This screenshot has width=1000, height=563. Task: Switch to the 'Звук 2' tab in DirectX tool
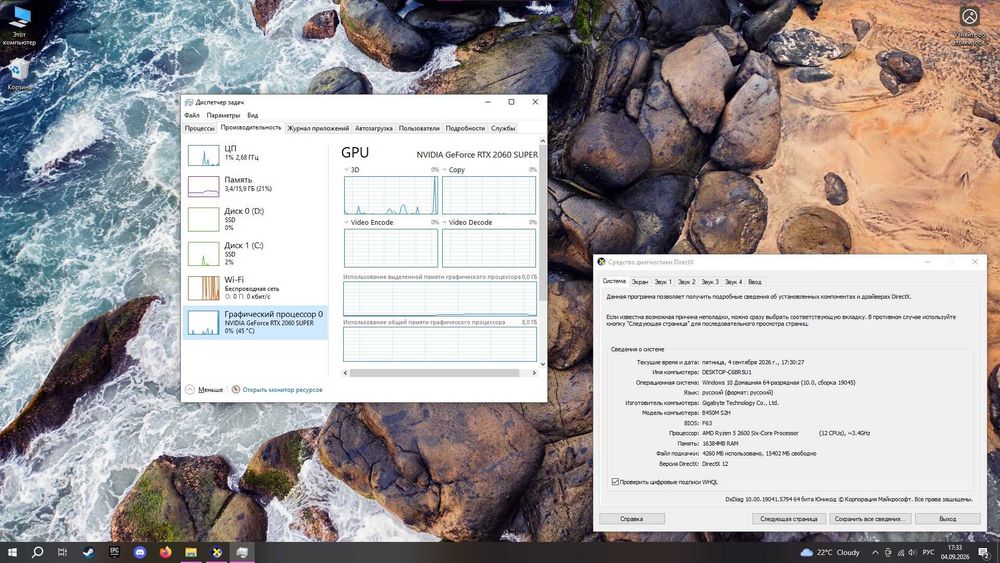[x=686, y=282]
